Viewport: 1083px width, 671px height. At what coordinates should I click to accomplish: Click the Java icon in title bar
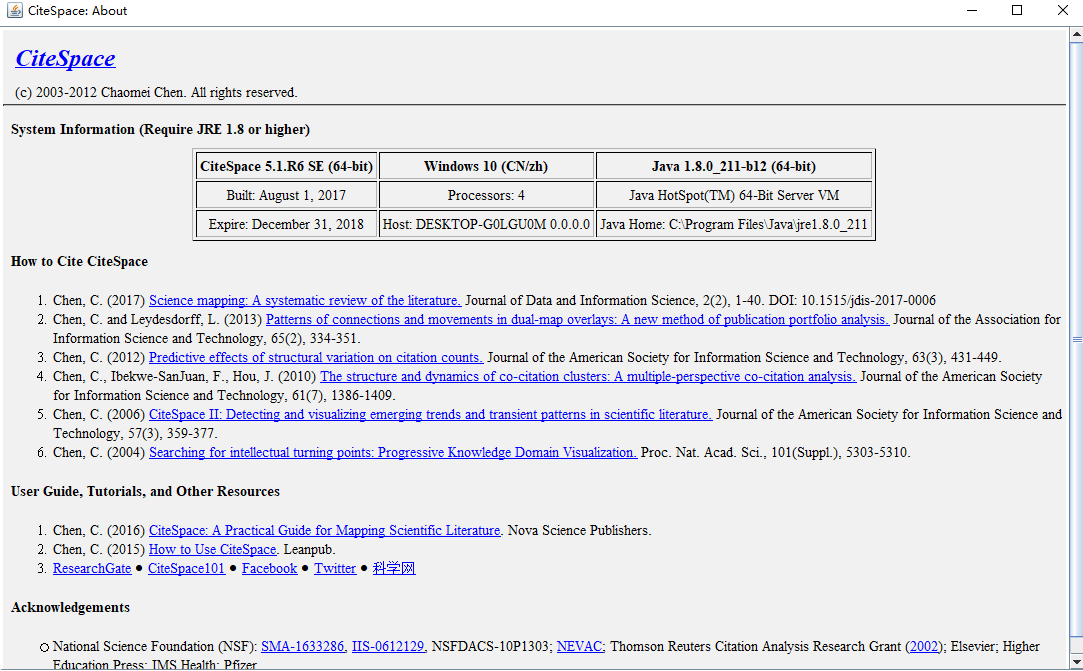[15, 10]
